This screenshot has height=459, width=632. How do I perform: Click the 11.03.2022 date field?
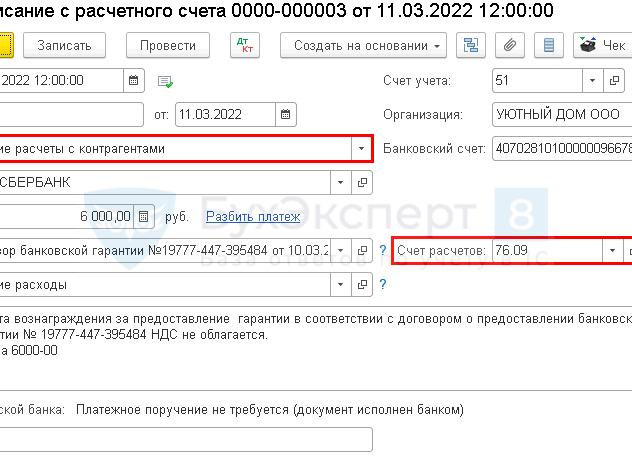pyautogui.click(x=225, y=114)
